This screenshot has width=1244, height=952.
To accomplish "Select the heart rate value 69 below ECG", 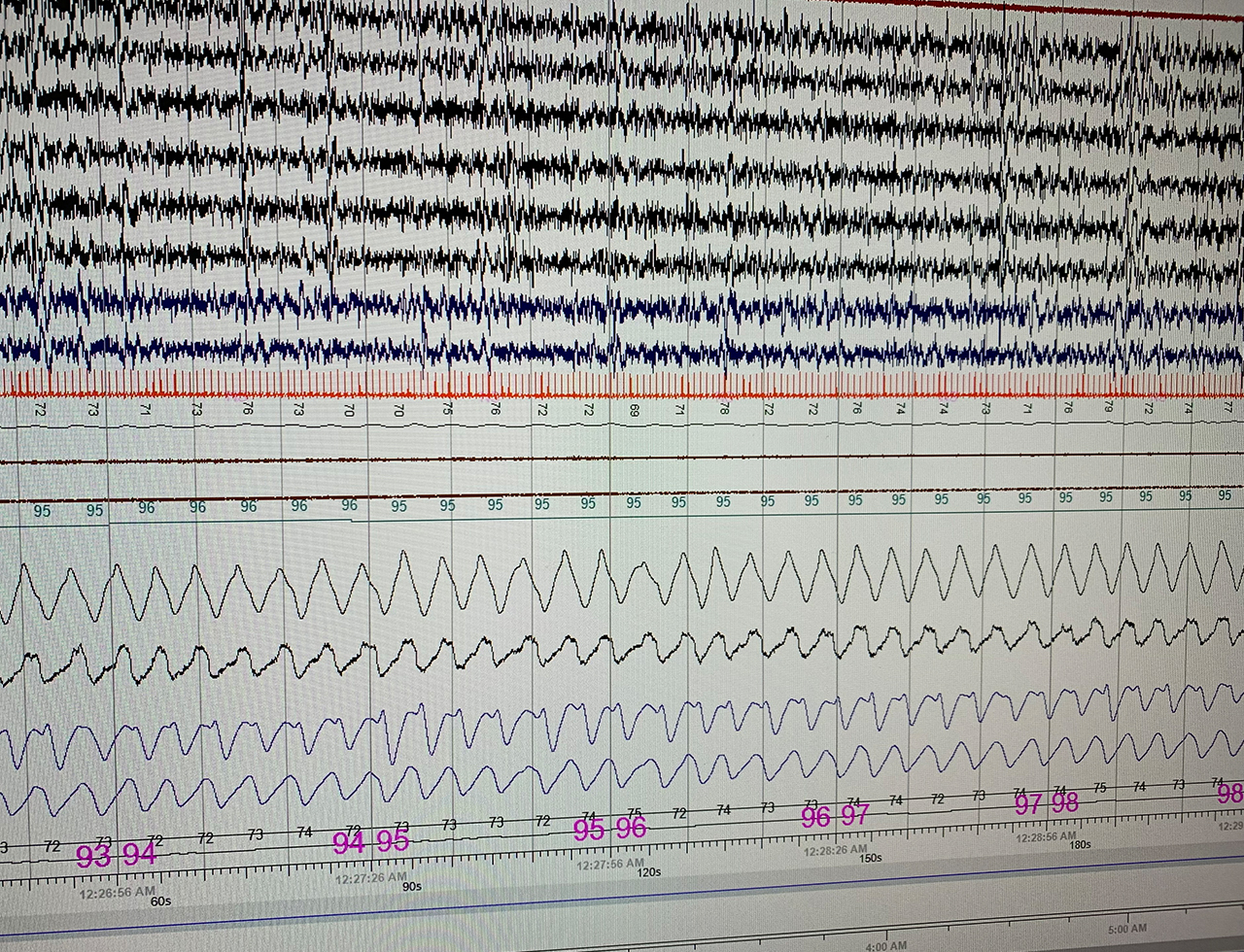I will tap(634, 410).
